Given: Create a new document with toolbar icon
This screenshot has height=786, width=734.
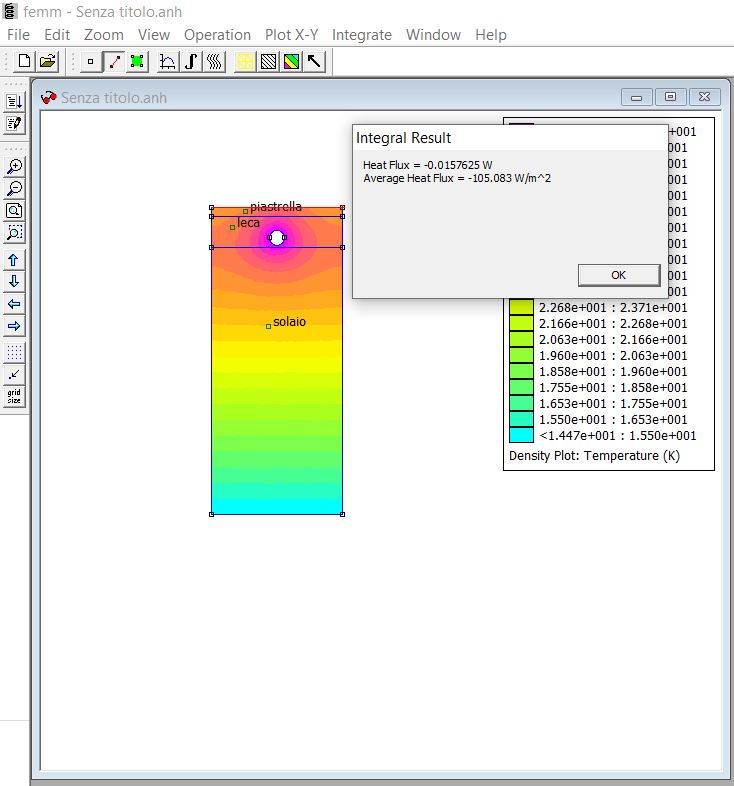Looking at the screenshot, I should pos(25,61).
